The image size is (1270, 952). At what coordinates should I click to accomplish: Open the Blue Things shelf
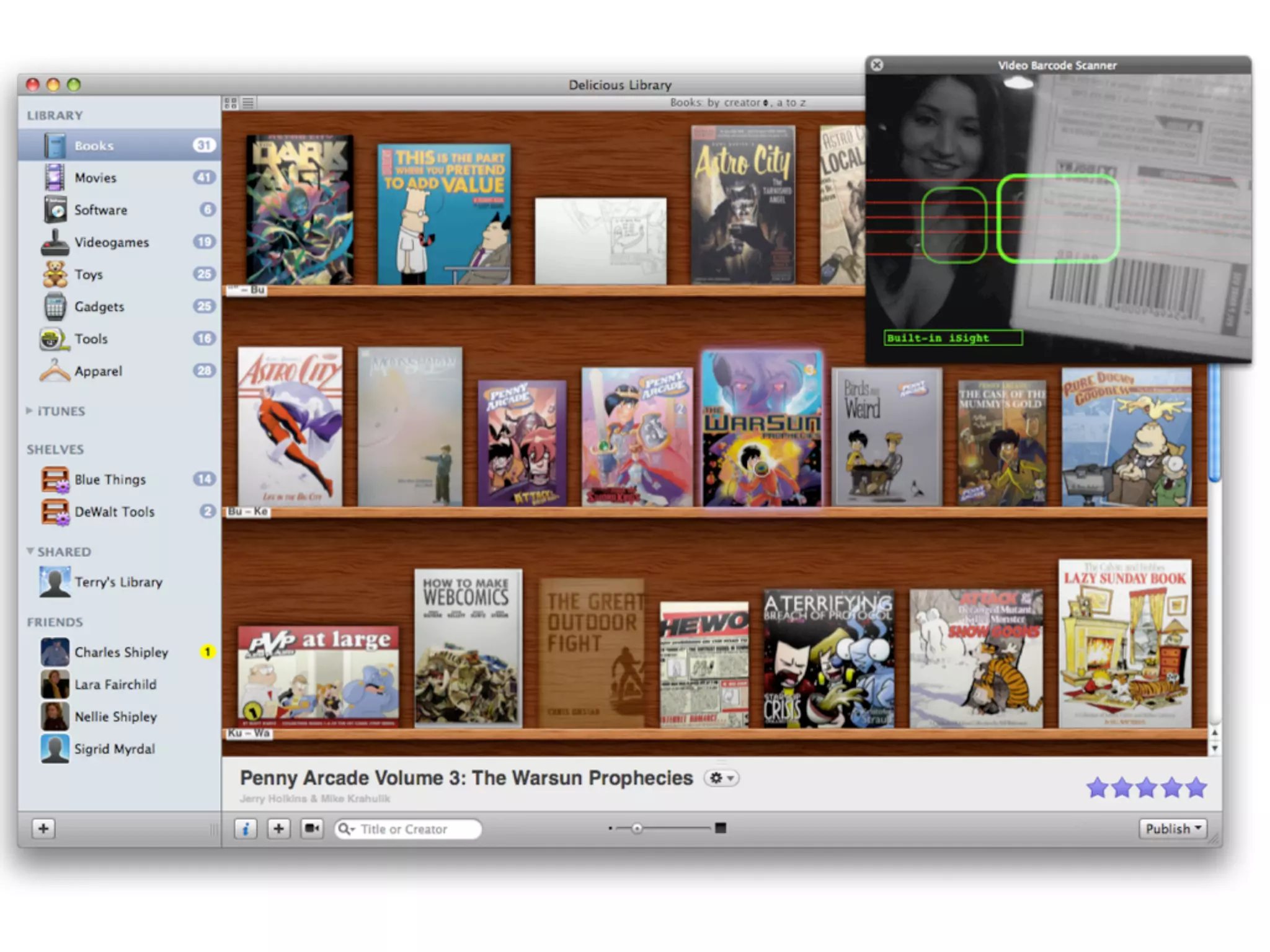(110, 479)
